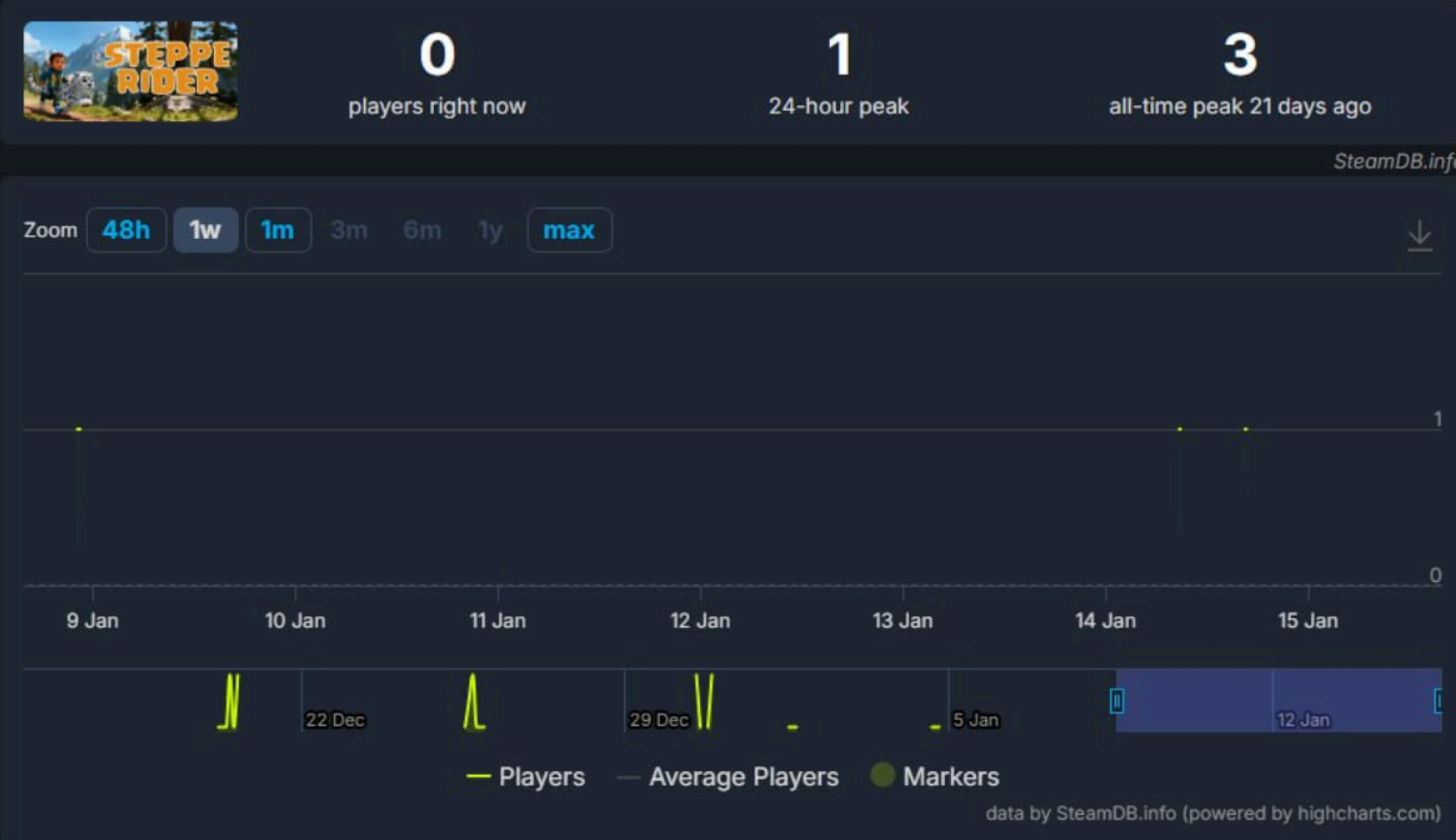Click the 6m zoom option
Viewport: 1456px width, 840px height.
point(422,230)
